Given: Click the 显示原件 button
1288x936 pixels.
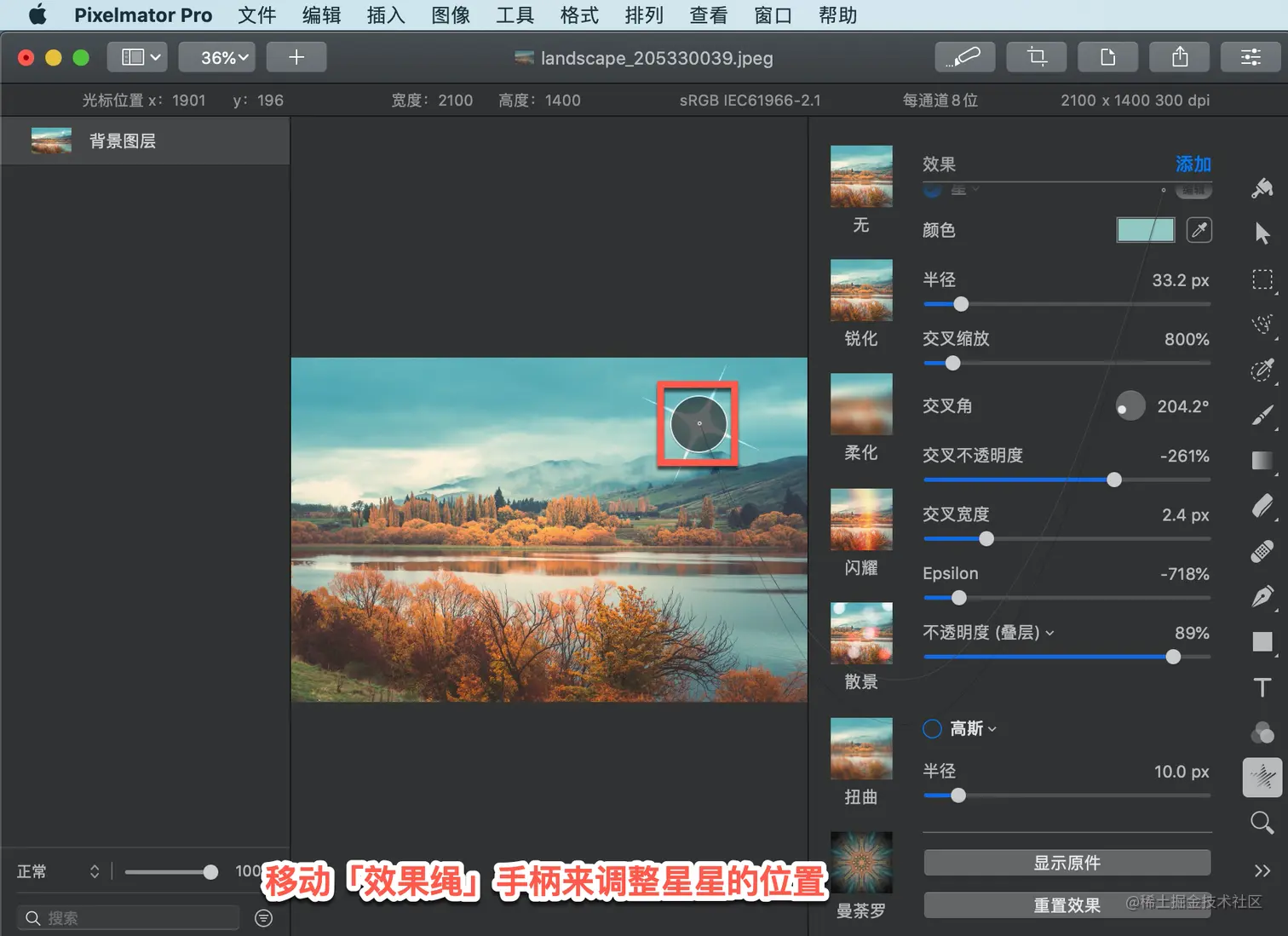Looking at the screenshot, I should click(x=1067, y=863).
